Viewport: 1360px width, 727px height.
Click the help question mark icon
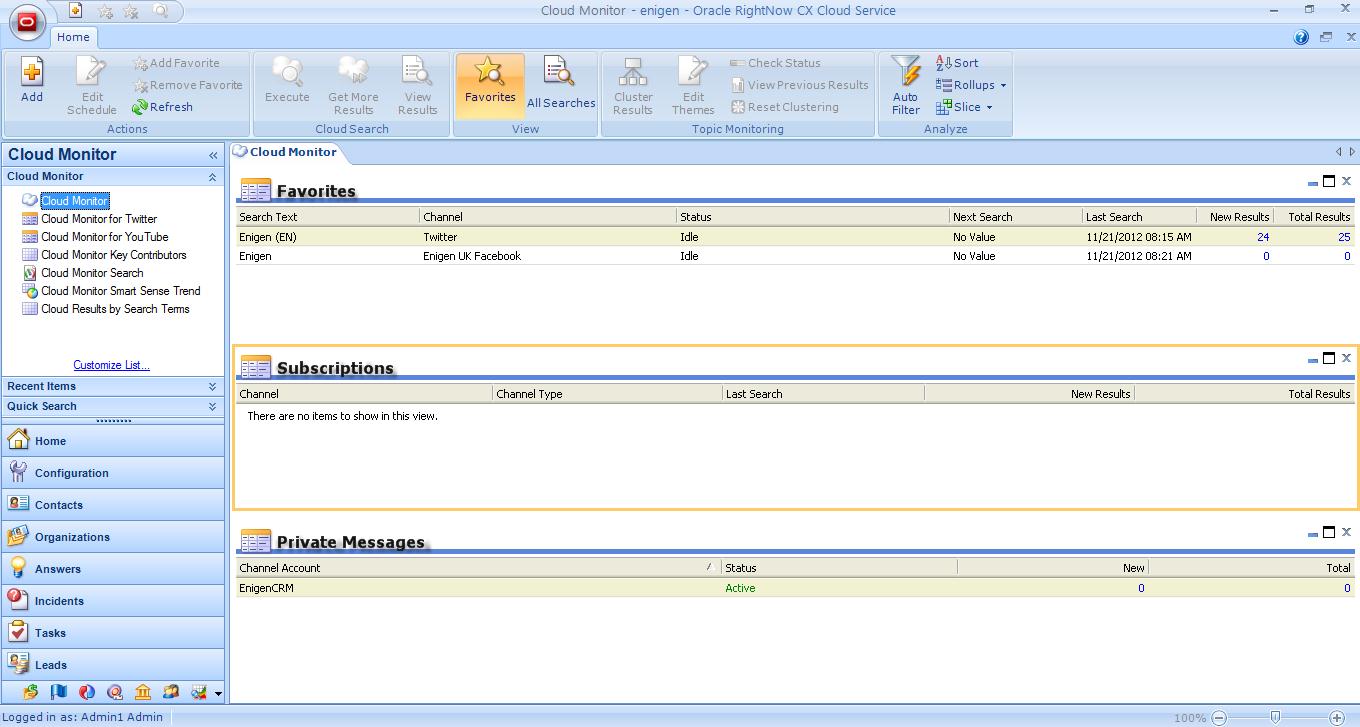coord(1301,37)
